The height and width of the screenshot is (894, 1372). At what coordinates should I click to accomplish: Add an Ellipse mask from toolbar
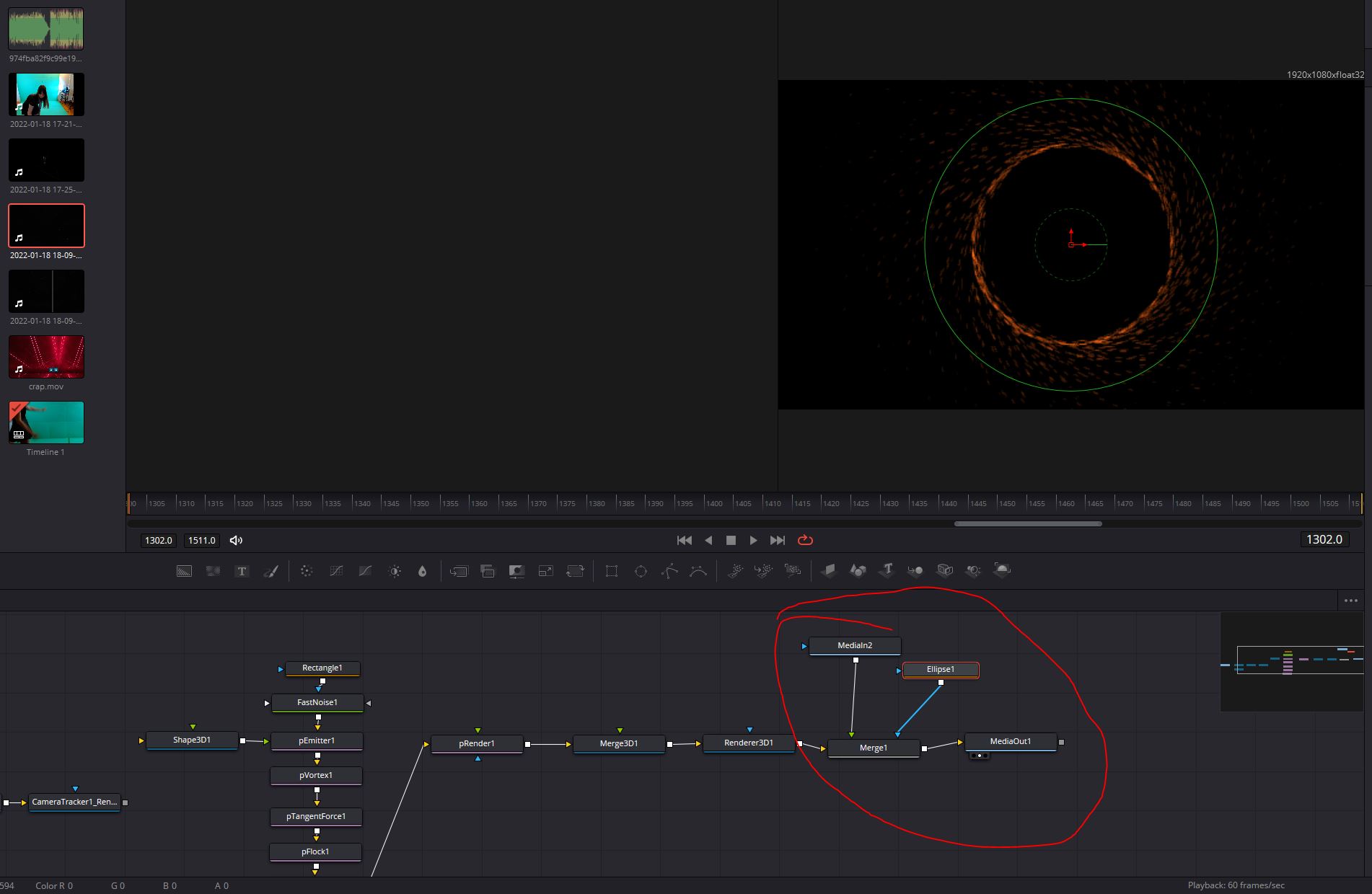tap(641, 571)
